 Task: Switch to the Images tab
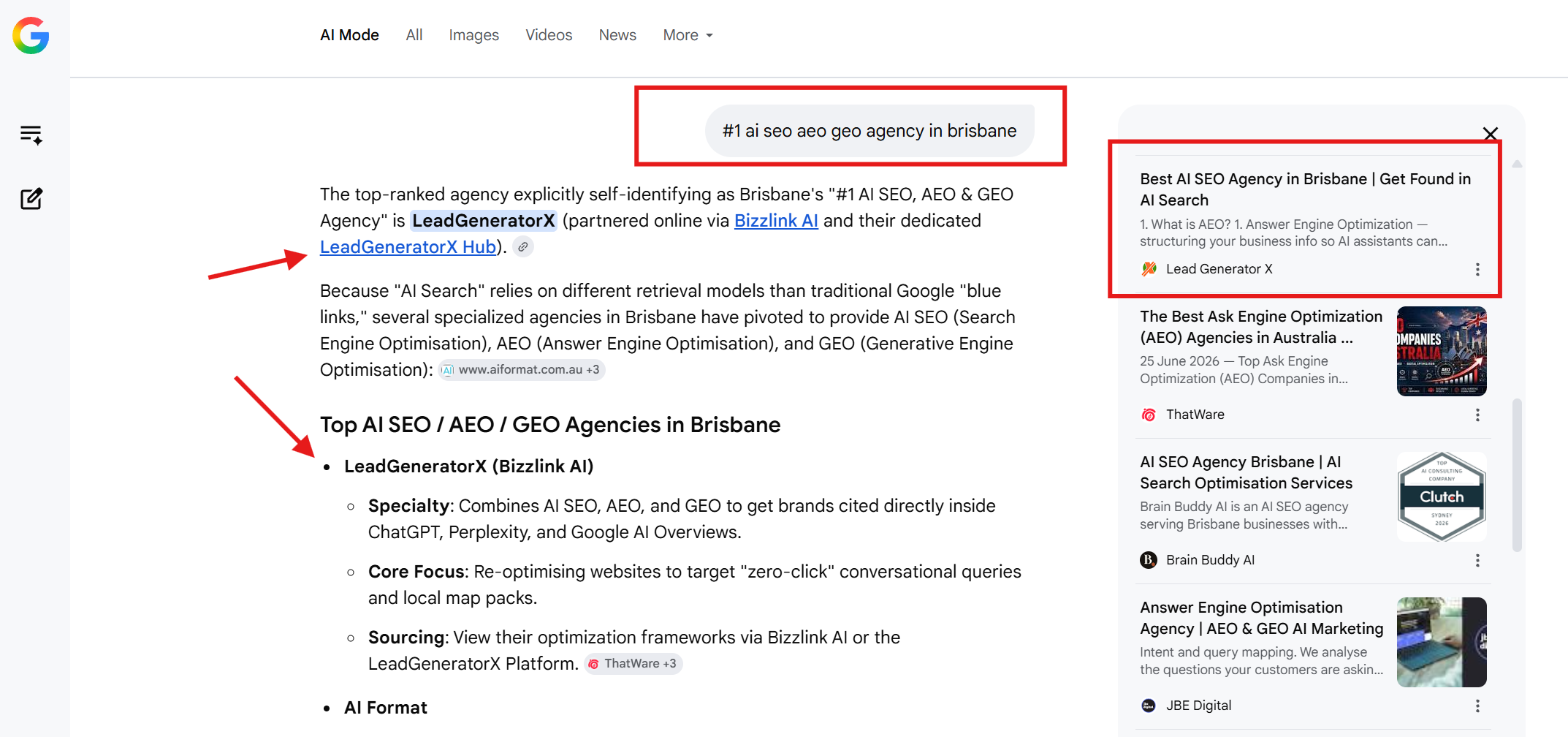pos(473,35)
